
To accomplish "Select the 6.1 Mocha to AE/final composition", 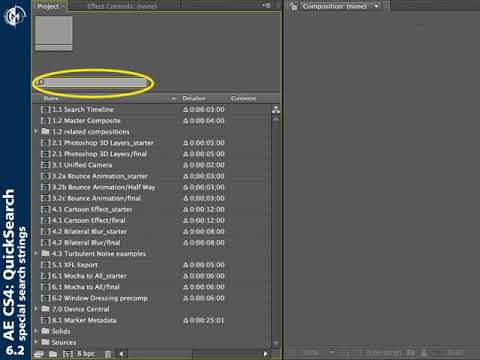I will [x=86, y=287].
